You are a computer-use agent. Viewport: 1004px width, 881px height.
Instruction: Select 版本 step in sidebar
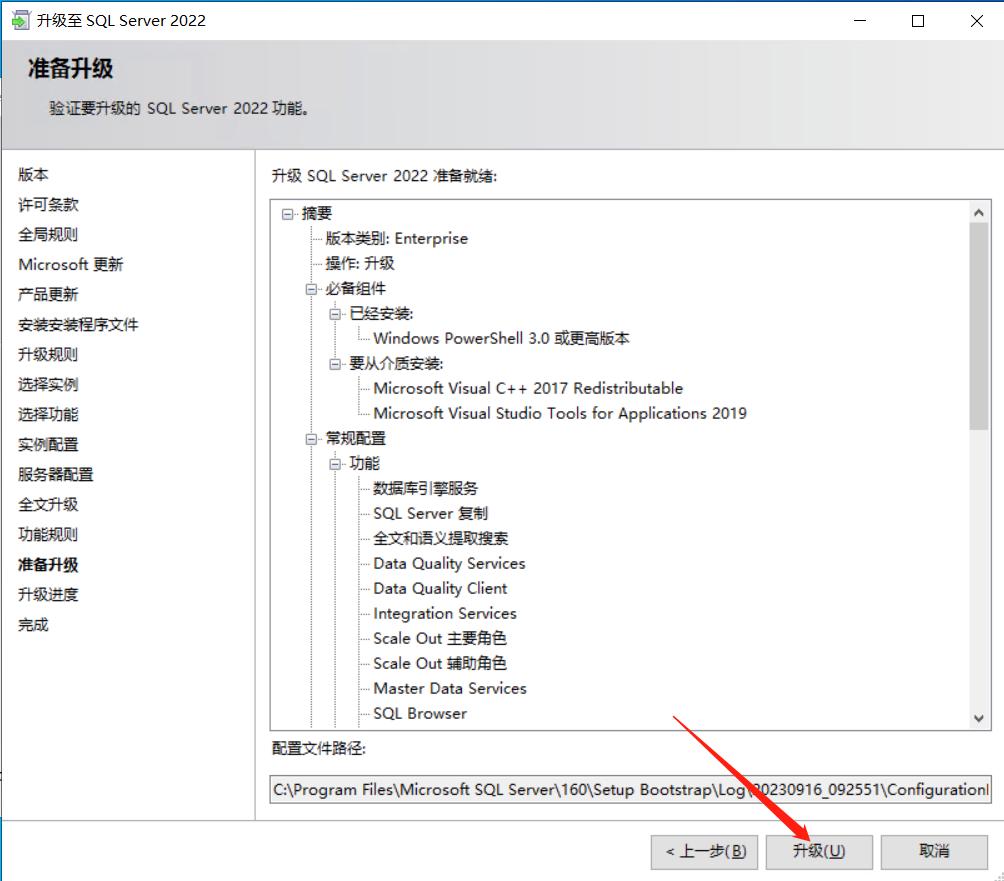click(33, 174)
